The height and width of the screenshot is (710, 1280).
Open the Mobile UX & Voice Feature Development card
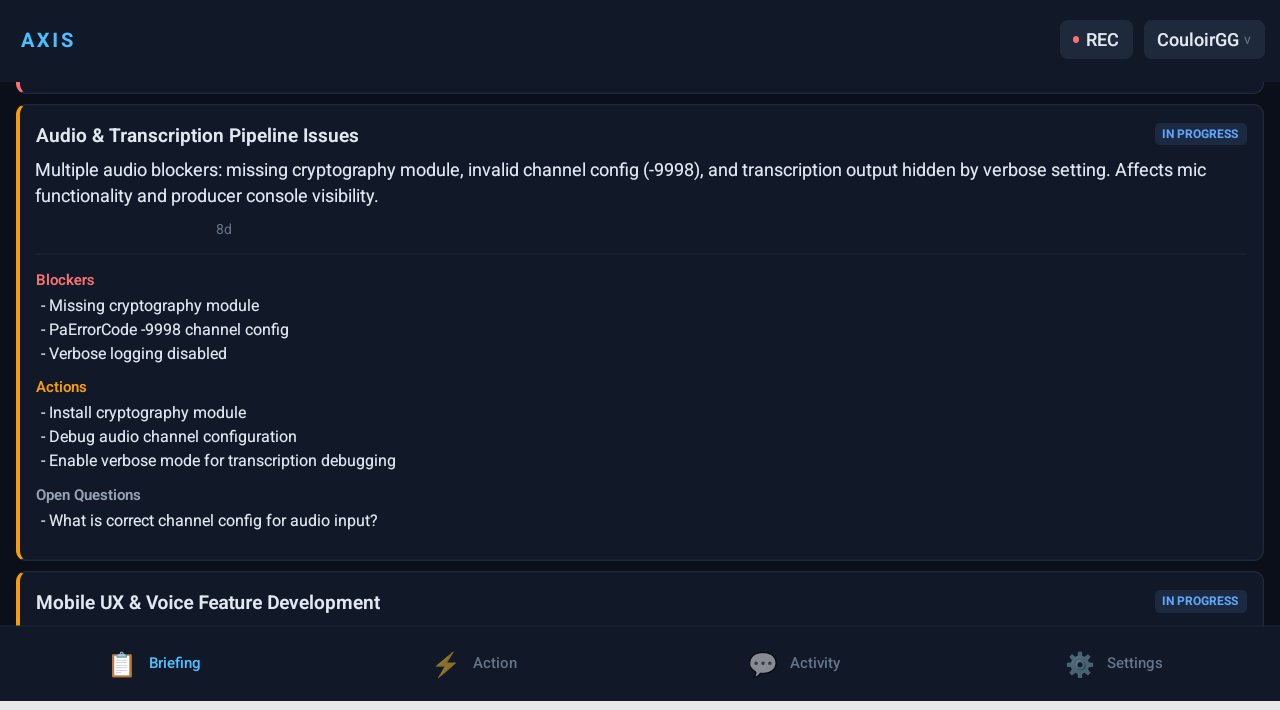coord(208,603)
